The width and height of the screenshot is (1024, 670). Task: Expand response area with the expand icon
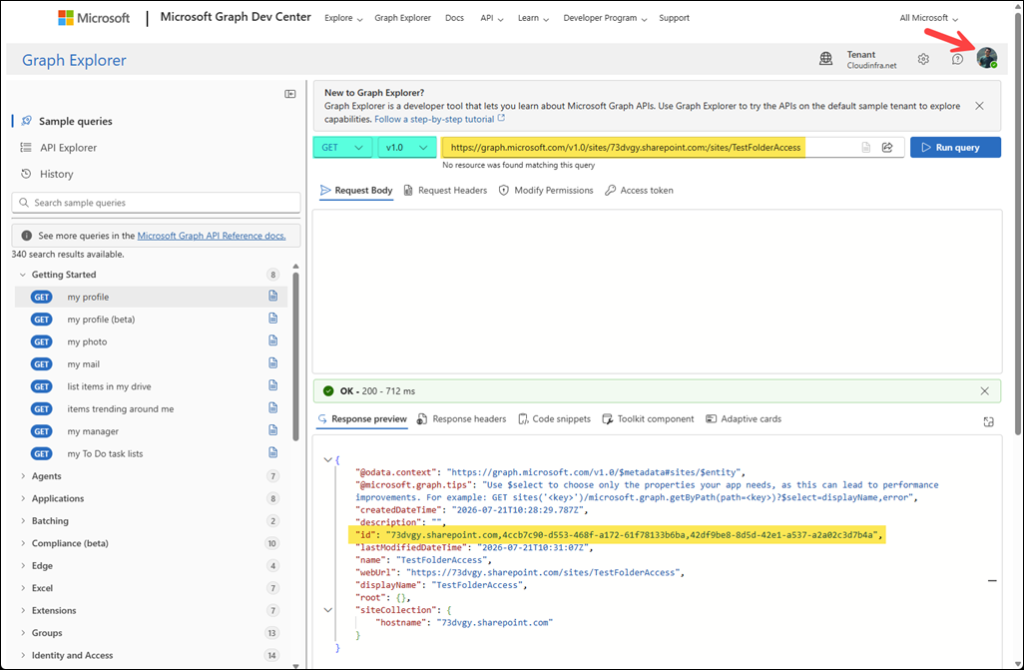coord(988,422)
